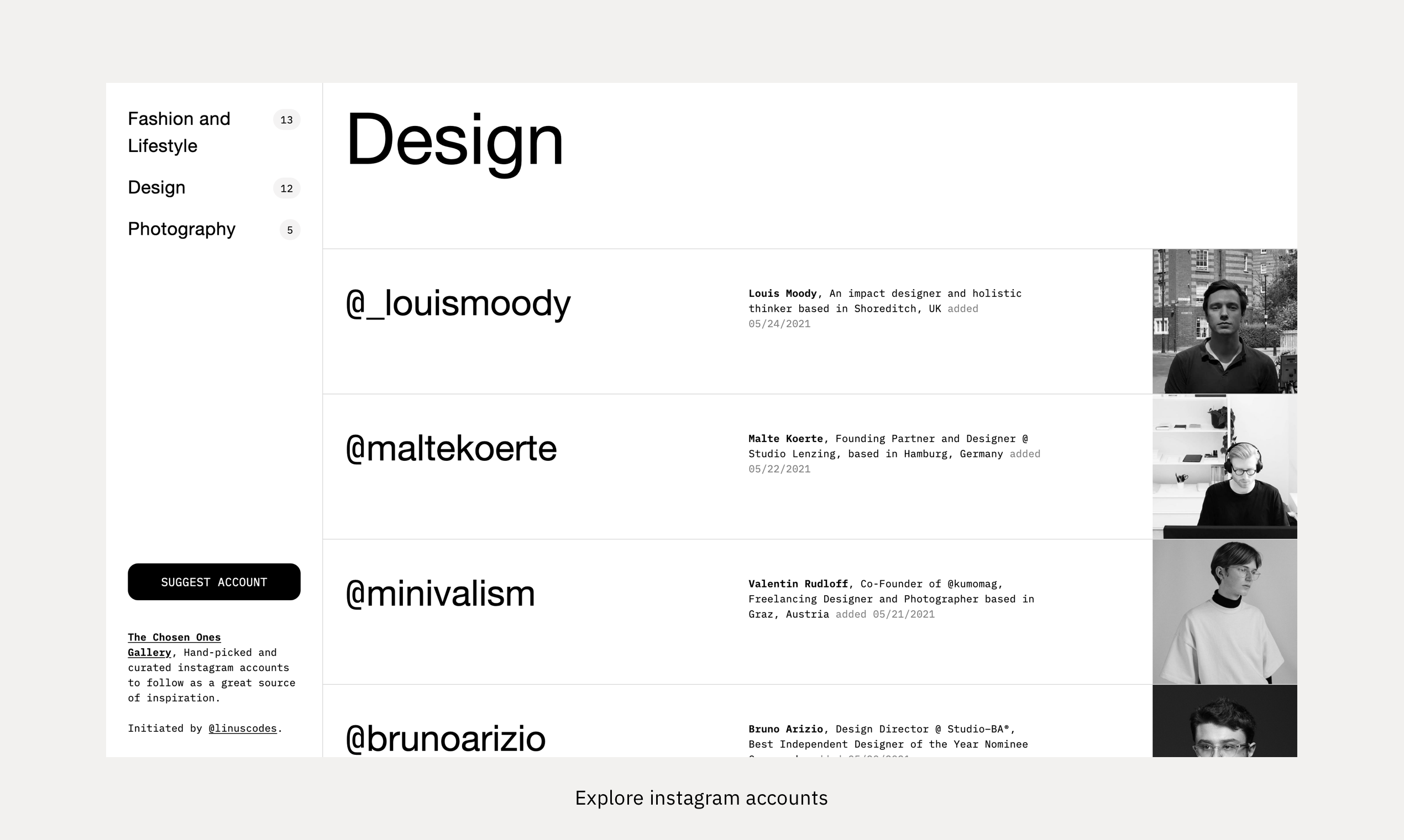Click the Valentin Rudloff description text

[x=890, y=599]
